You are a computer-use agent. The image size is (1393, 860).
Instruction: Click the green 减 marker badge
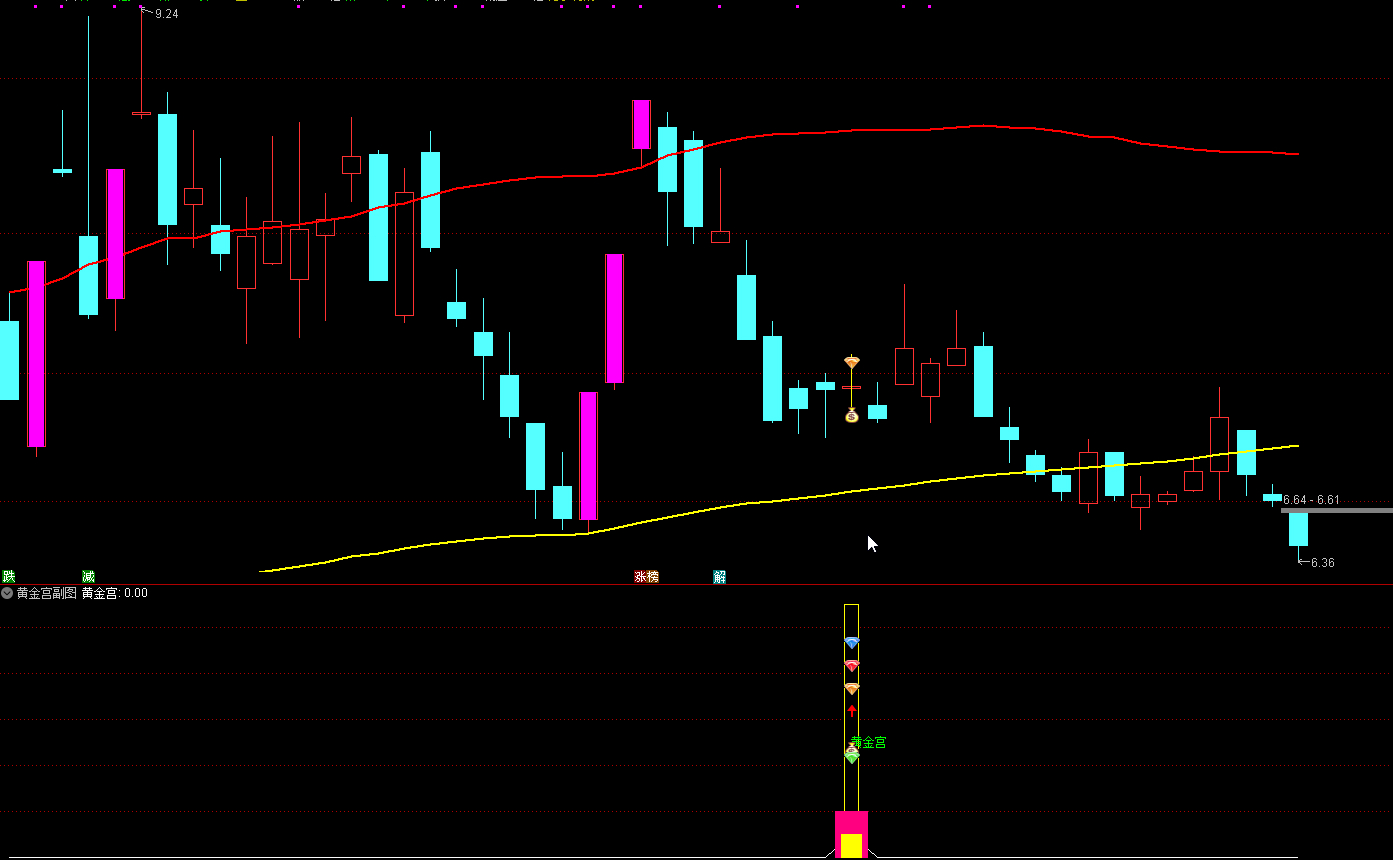89,577
